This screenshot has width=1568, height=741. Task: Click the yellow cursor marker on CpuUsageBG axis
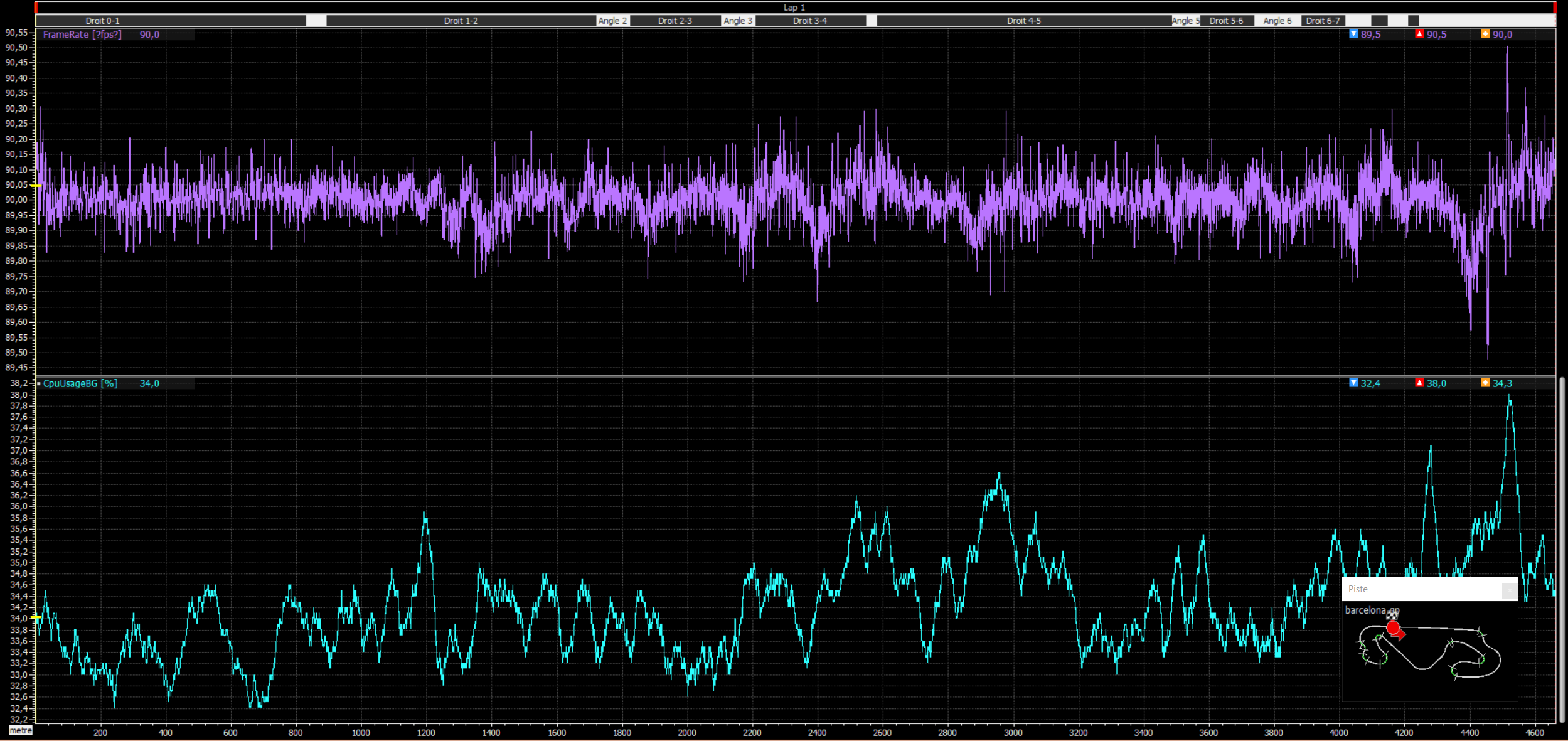[36, 617]
